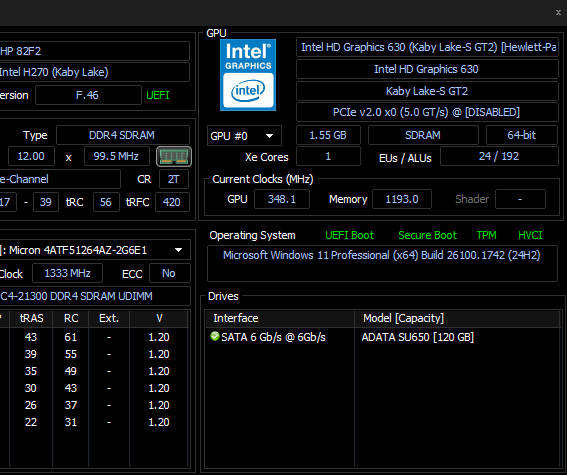Click the memory multiplier 12.00 value

click(x=31, y=156)
